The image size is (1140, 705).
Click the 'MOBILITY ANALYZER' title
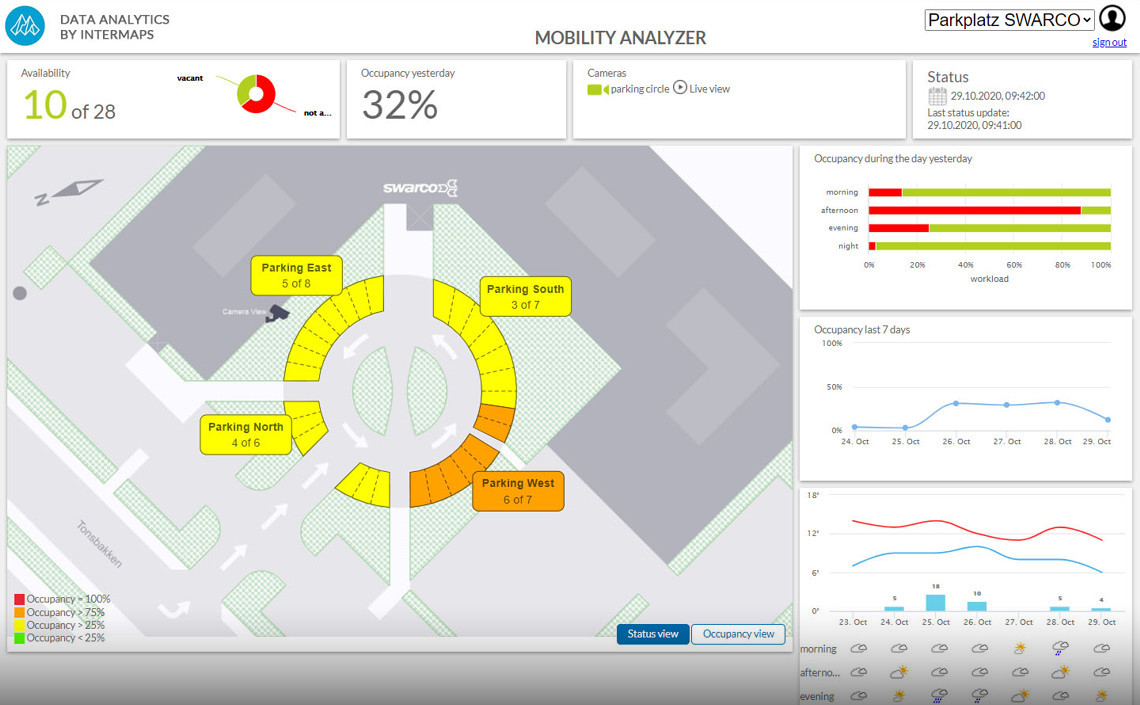tap(620, 38)
